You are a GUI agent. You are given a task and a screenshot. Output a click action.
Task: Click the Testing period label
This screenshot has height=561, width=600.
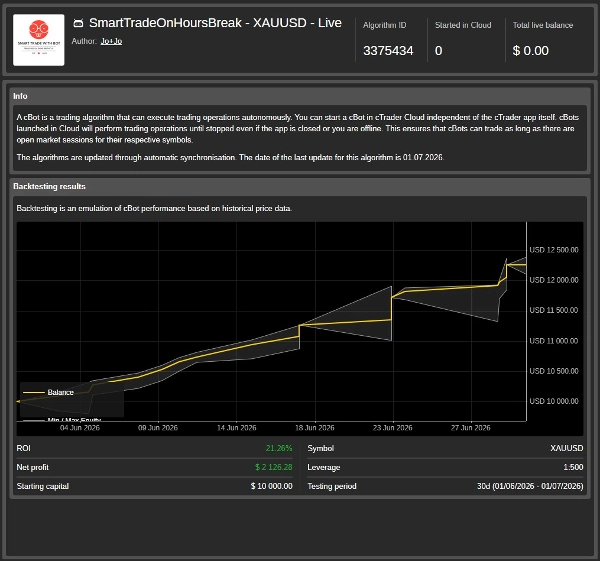point(332,486)
